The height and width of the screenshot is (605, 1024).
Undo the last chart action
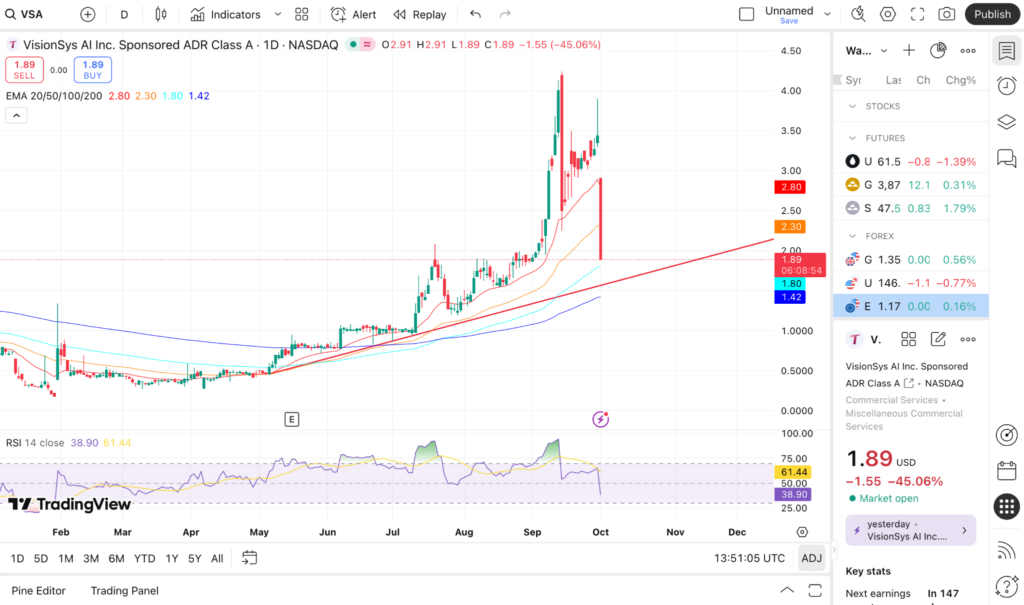475,14
